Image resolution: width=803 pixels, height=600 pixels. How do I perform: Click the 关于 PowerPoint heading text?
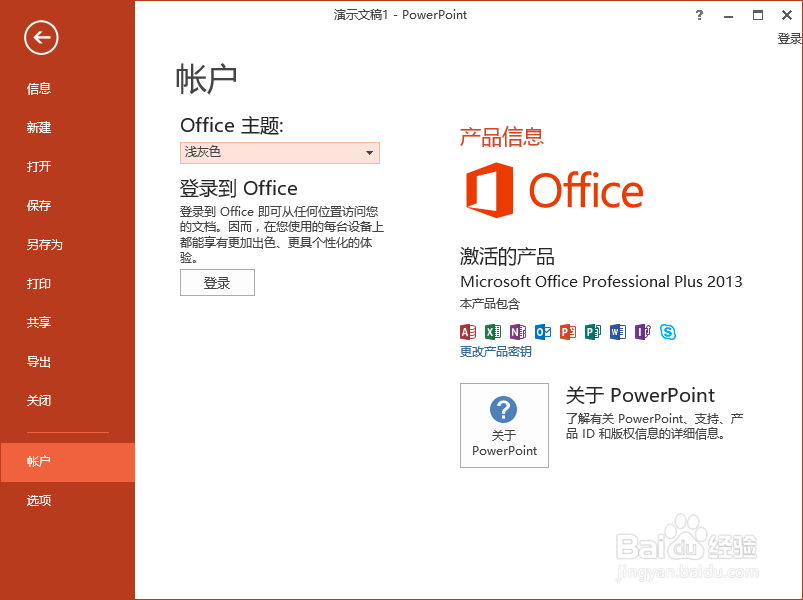640,395
